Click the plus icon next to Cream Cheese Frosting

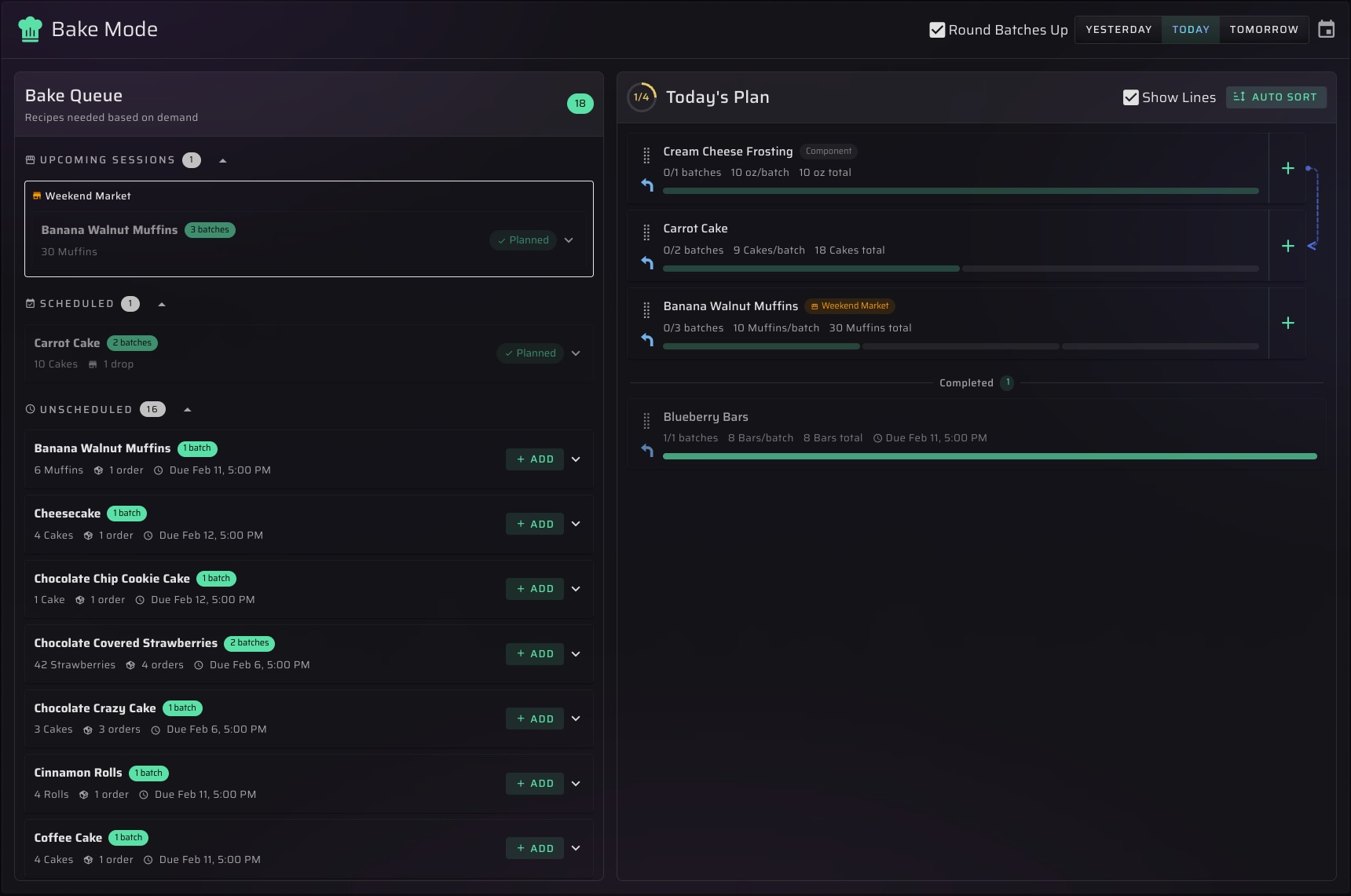coord(1288,167)
